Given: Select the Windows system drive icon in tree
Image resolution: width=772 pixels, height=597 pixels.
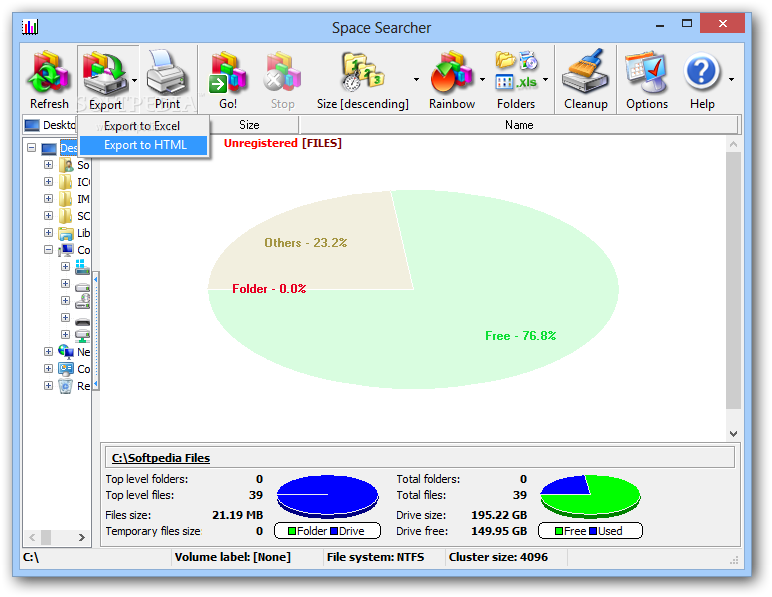Looking at the screenshot, I should pos(82,267).
